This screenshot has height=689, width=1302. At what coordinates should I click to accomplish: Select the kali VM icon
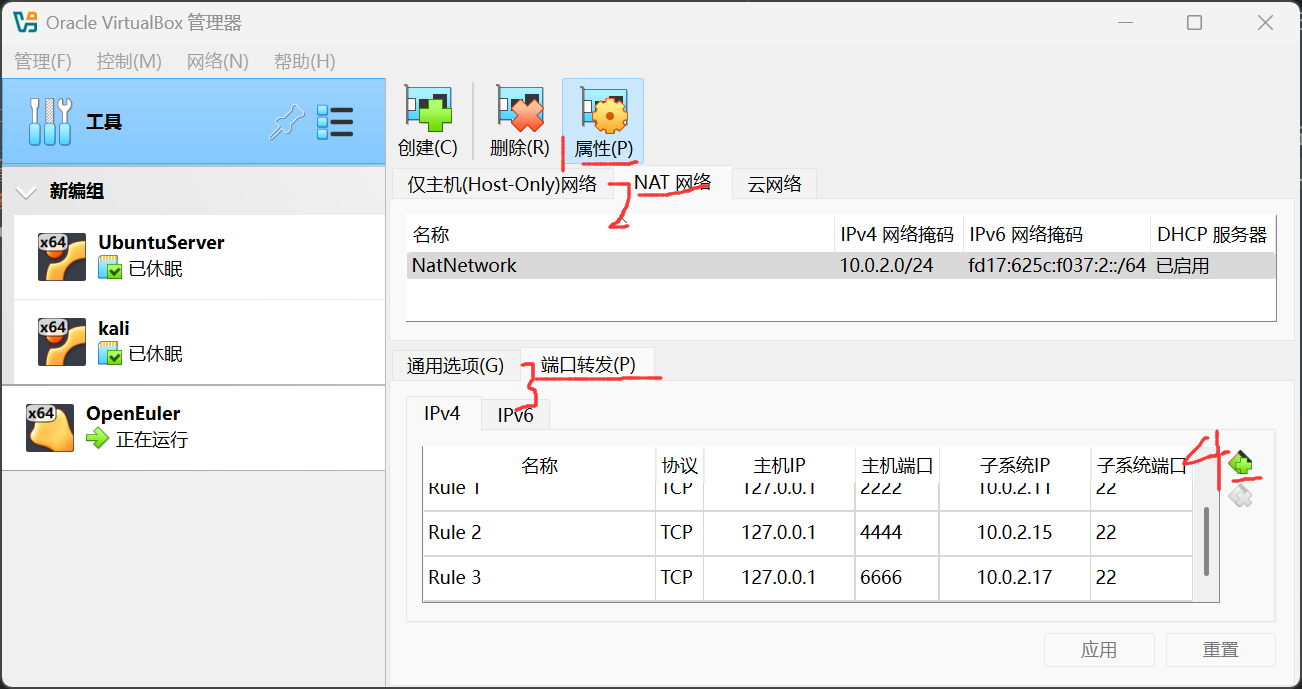click(x=62, y=341)
